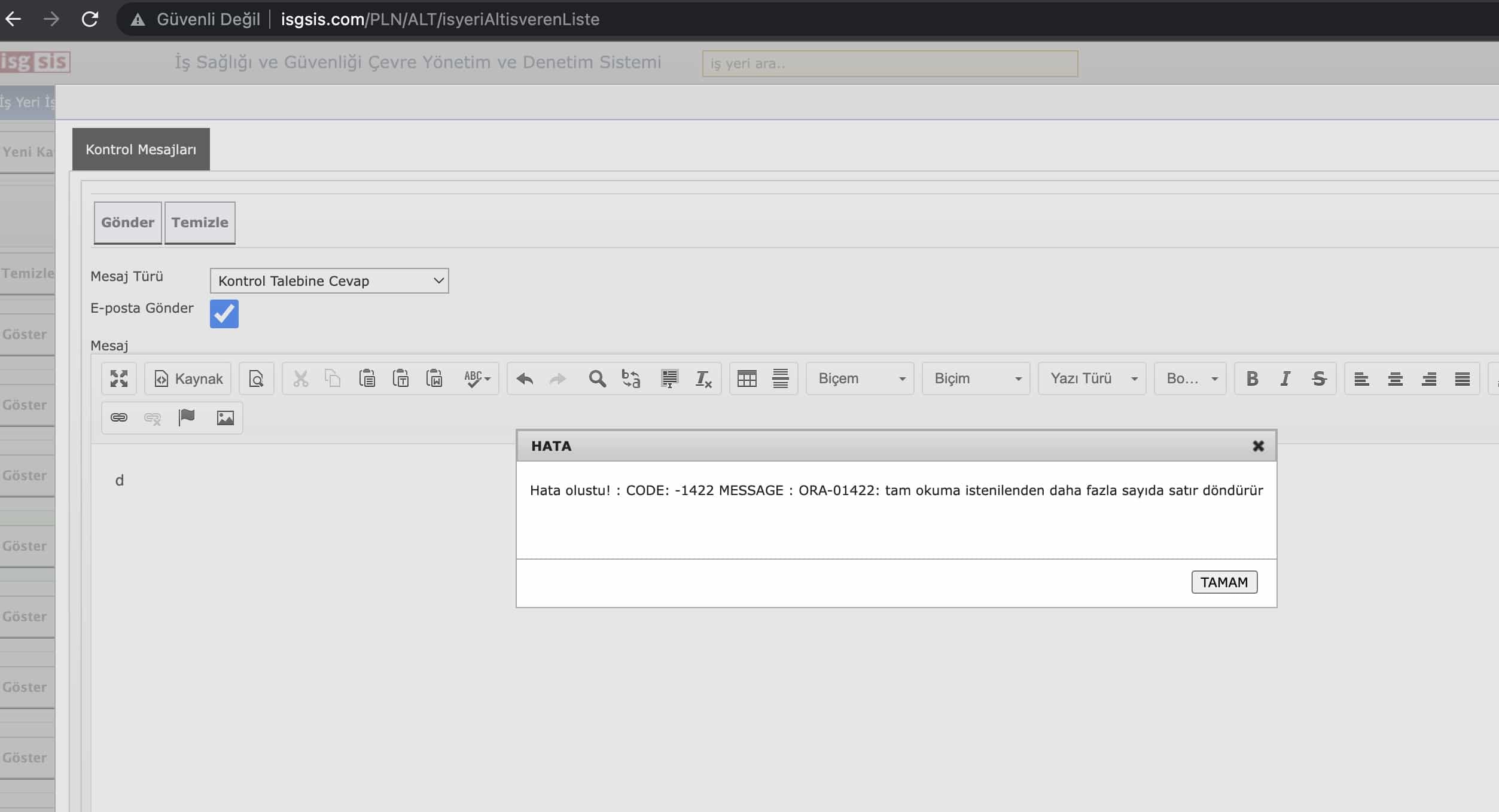
Task: Expand the Biçem style dropdown
Action: click(x=860, y=378)
